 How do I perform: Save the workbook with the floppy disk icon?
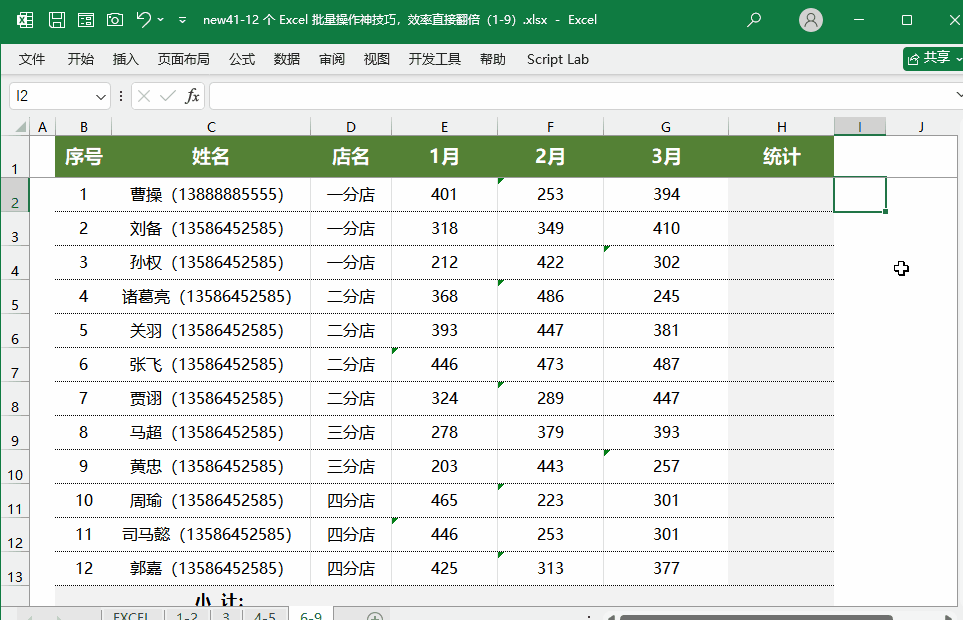[57, 20]
